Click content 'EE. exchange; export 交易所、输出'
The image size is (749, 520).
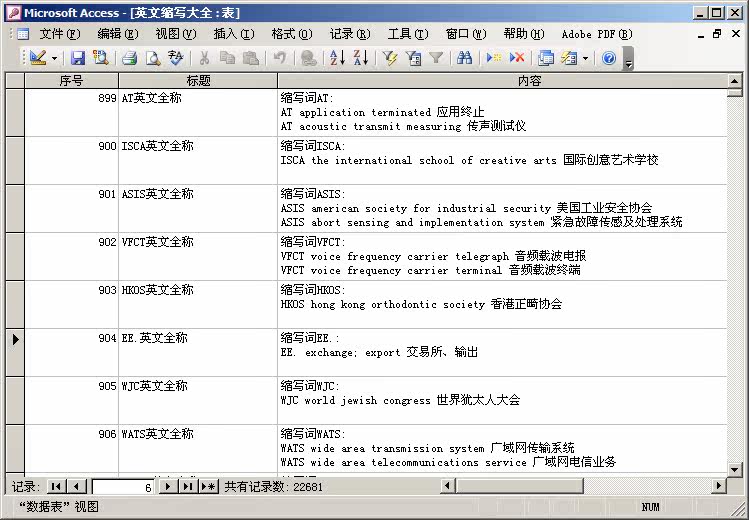(379, 352)
